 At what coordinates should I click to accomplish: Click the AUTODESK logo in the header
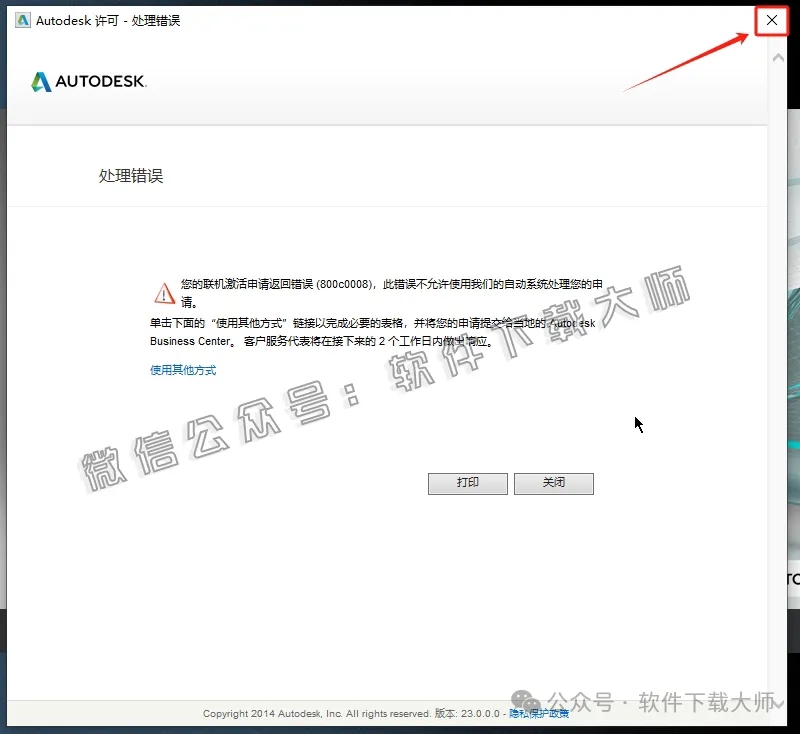tap(89, 82)
